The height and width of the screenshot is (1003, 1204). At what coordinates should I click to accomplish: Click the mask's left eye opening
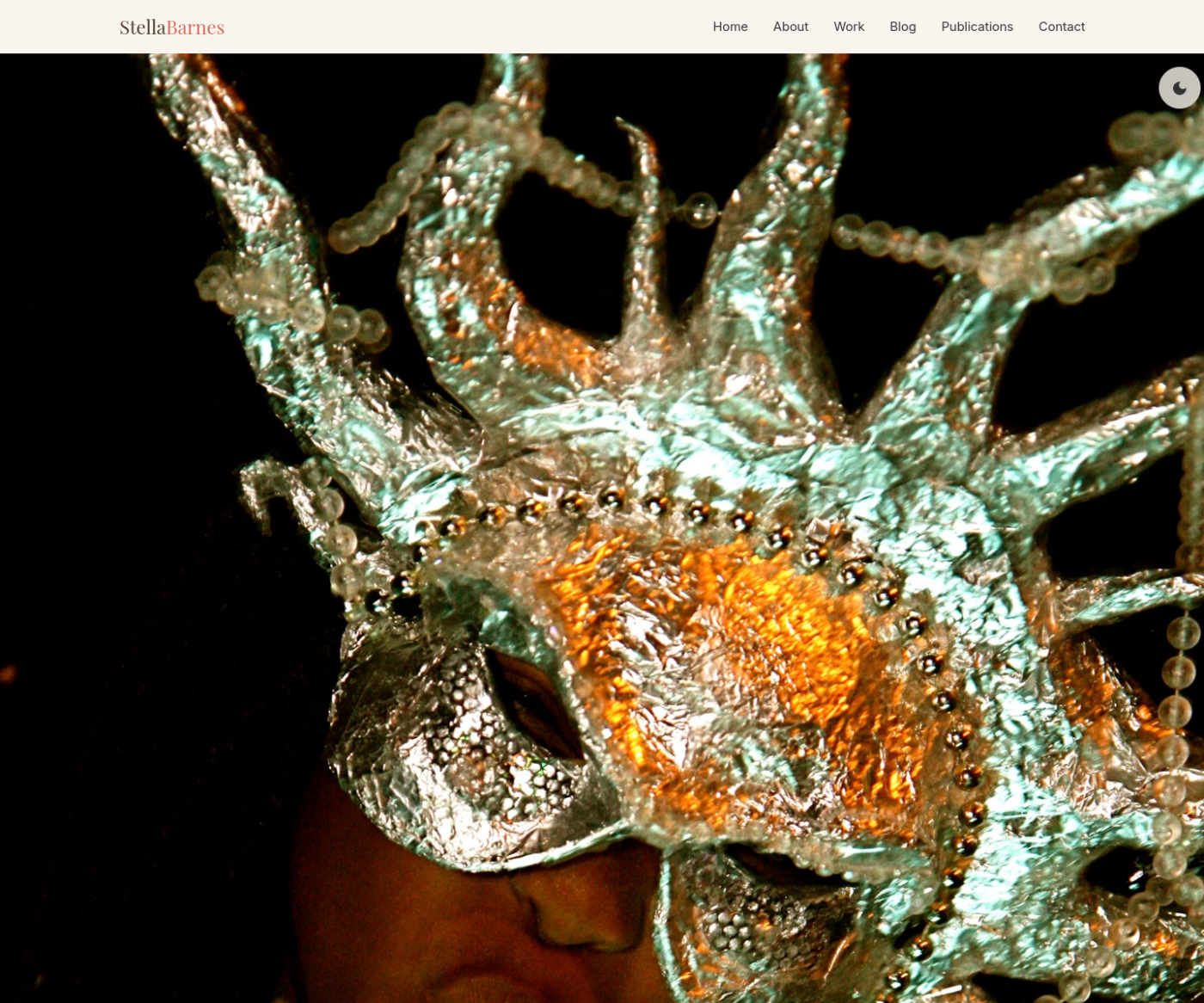(x=535, y=705)
